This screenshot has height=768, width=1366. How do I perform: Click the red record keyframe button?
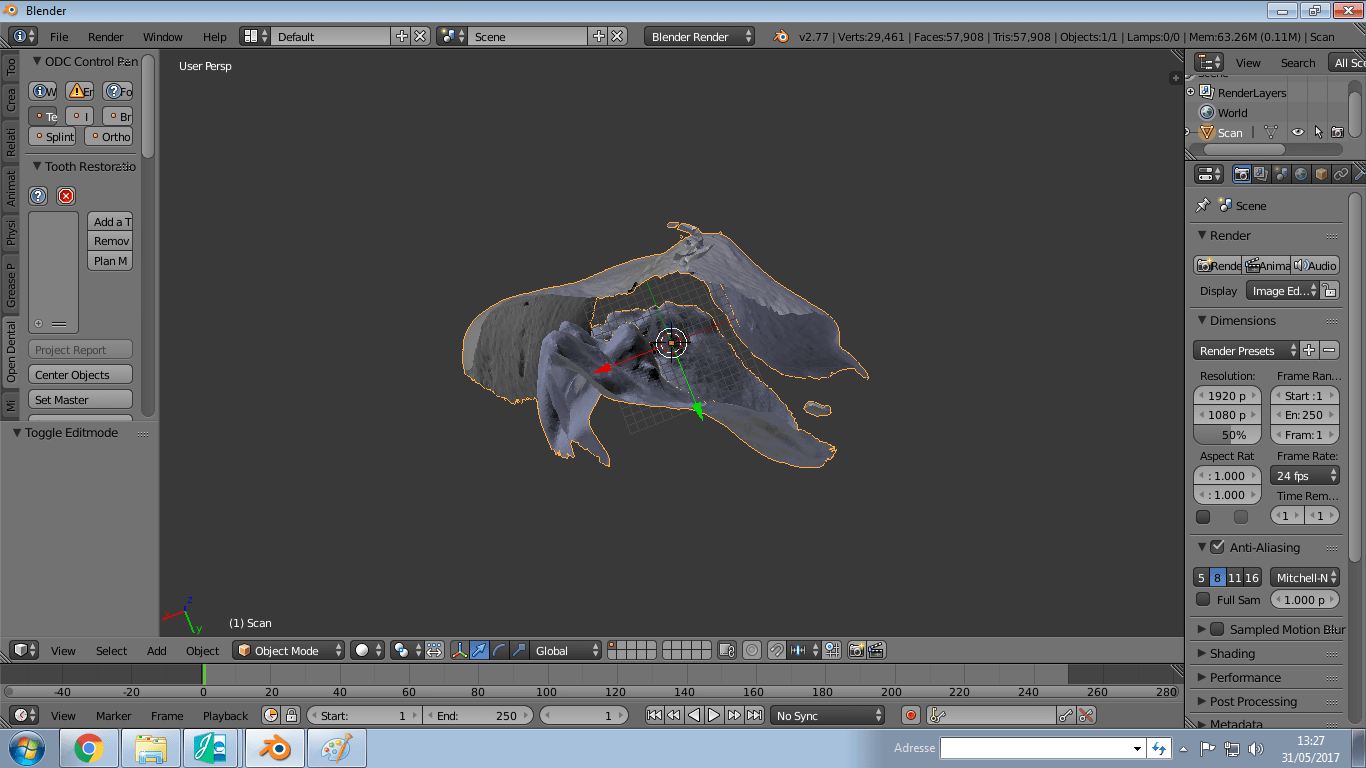tap(910, 715)
